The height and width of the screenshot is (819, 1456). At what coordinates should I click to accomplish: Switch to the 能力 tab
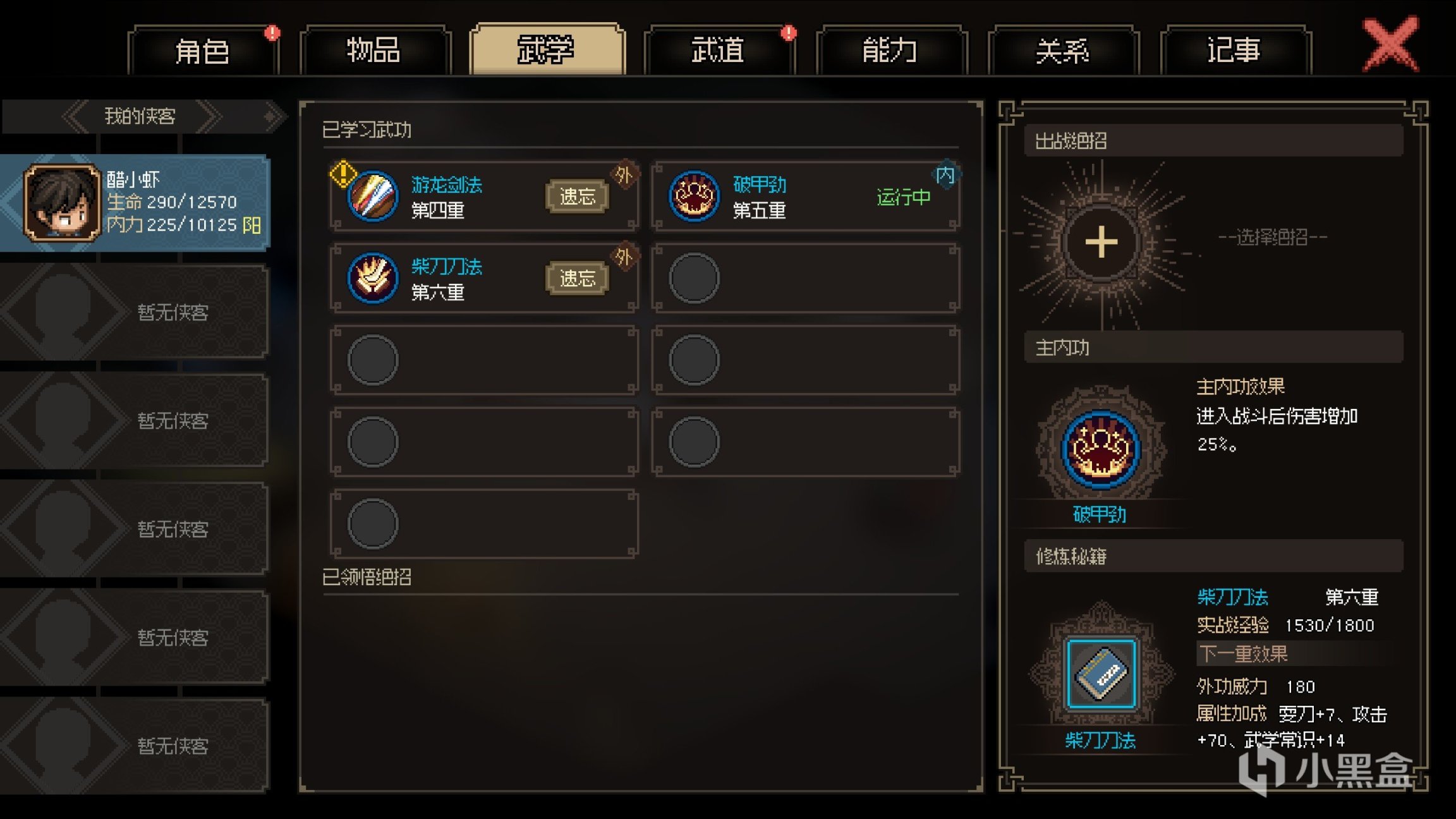[x=891, y=51]
